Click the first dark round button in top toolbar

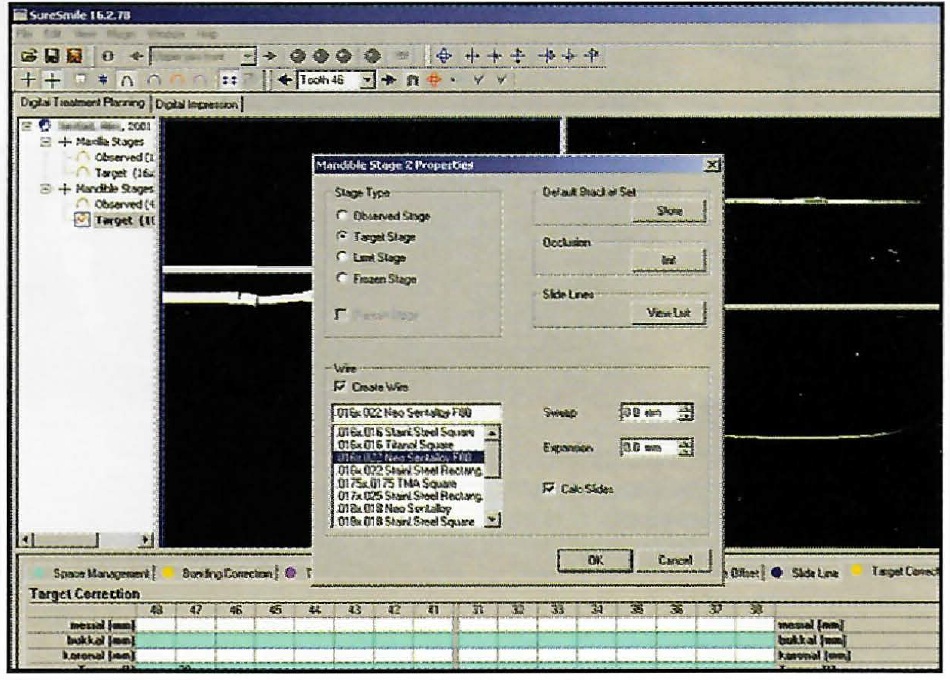coord(297,56)
